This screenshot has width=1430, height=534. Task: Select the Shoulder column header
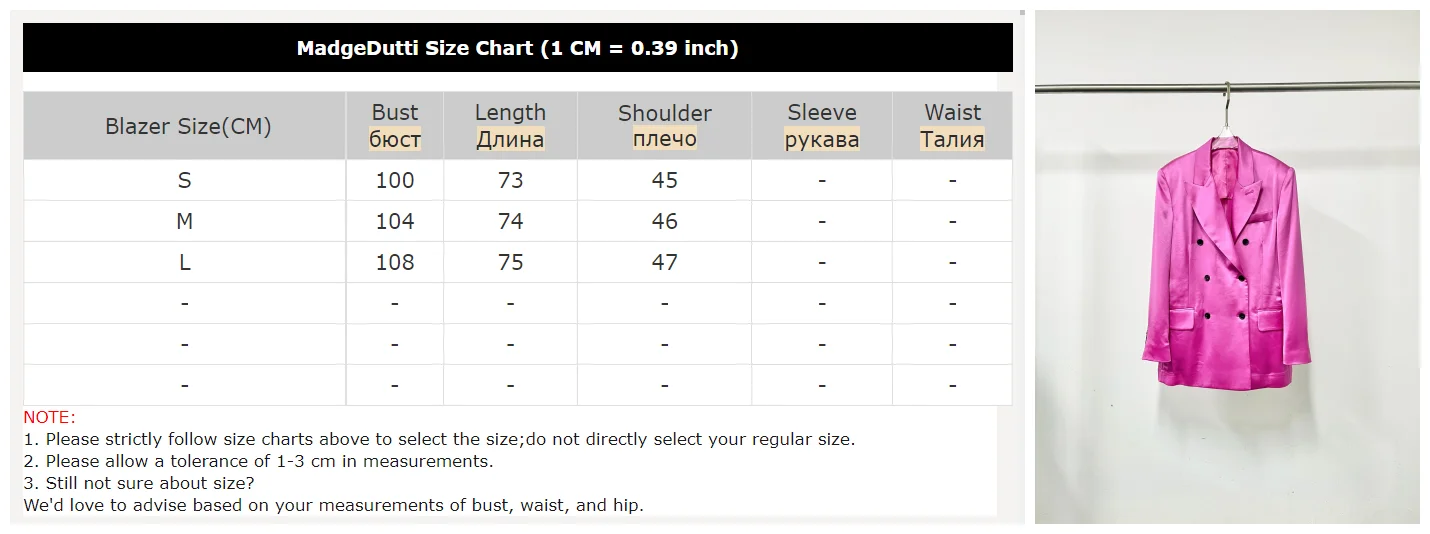pos(664,125)
